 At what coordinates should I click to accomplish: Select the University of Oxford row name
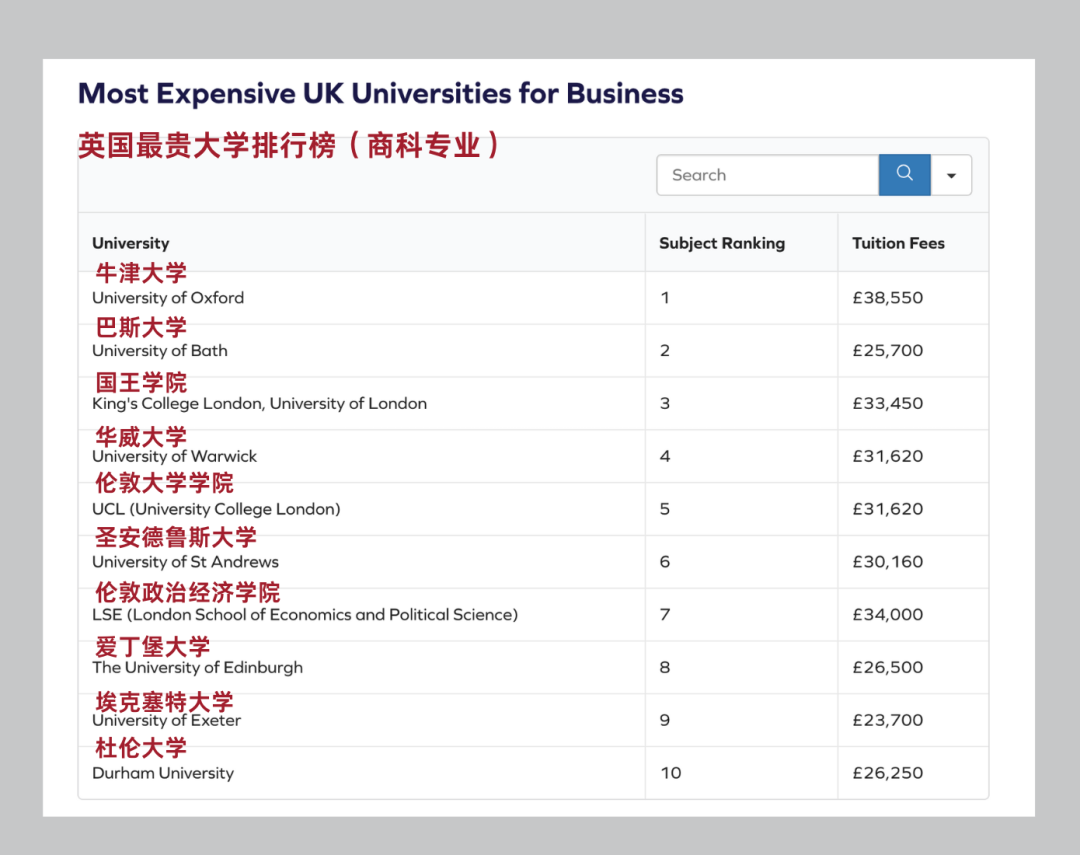click(168, 298)
